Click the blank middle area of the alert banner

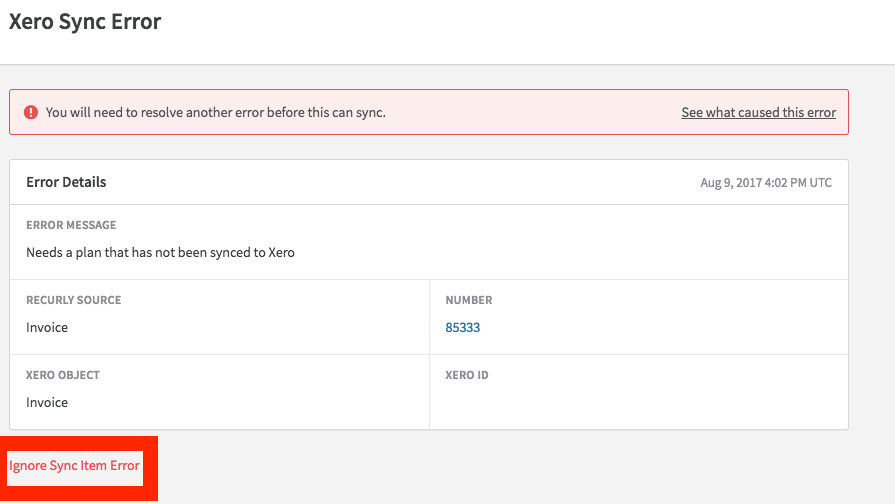[530, 113]
